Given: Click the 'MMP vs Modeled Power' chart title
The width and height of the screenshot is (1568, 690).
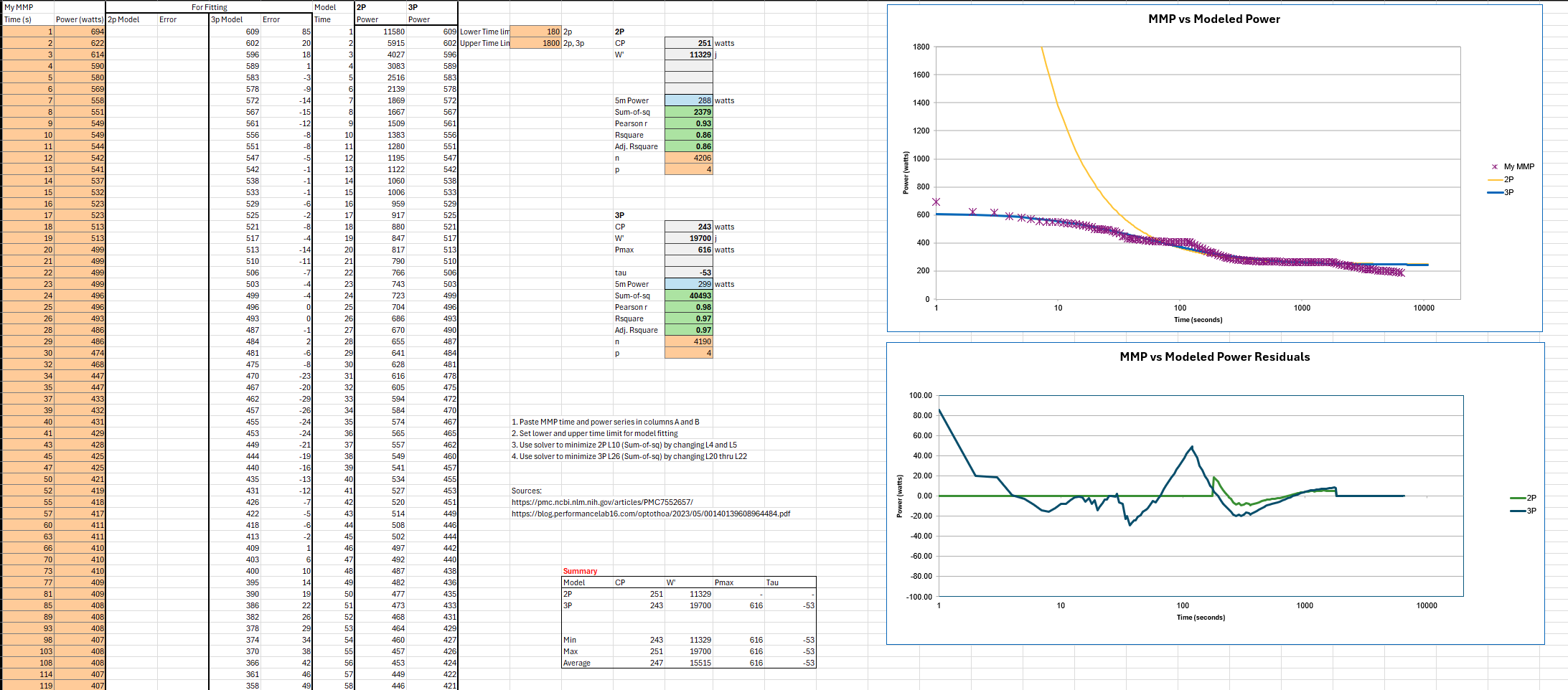Looking at the screenshot, I should (x=1214, y=19).
